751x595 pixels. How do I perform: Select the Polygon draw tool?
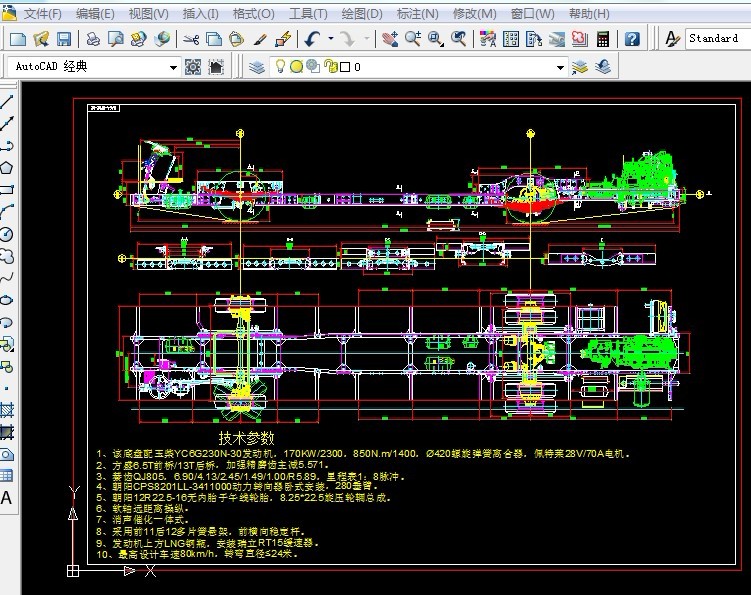pyautogui.click(x=7, y=167)
